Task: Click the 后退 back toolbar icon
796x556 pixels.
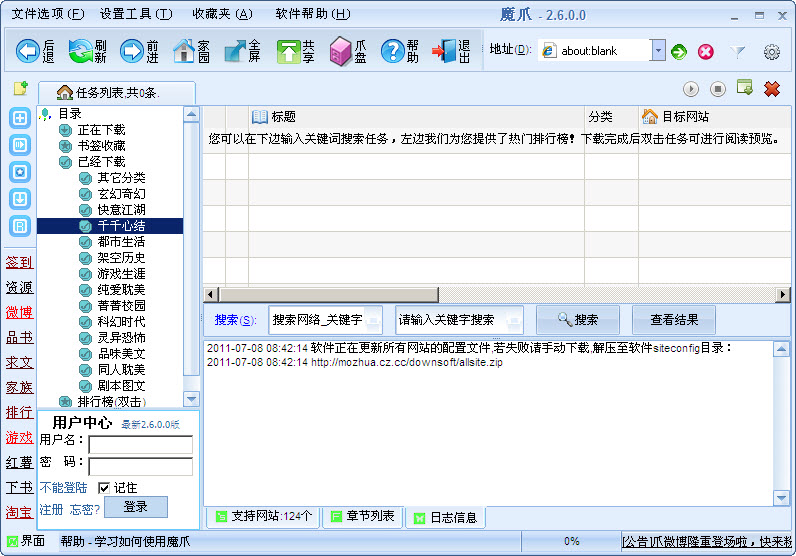Action: (x=35, y=51)
